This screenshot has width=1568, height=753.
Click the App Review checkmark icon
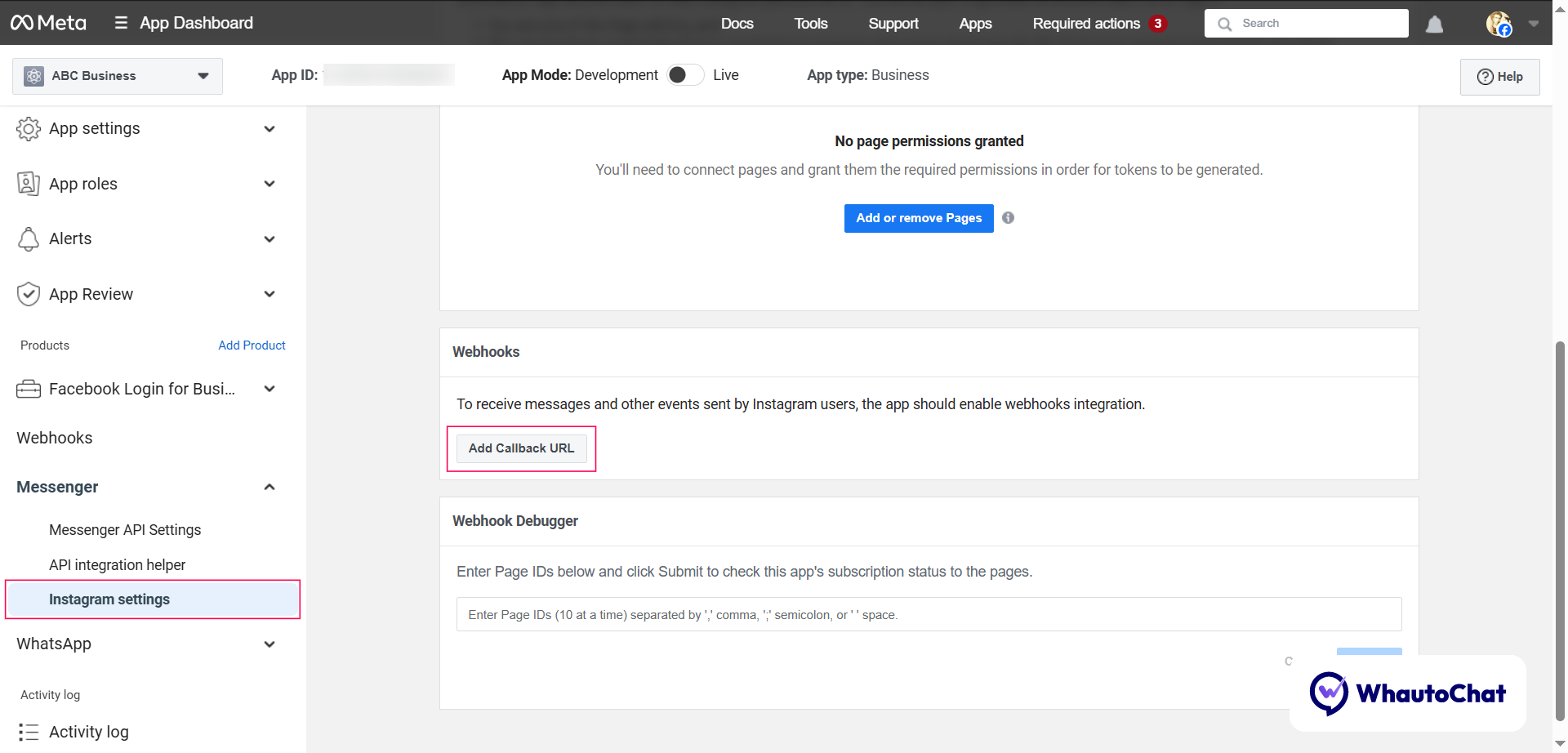[x=29, y=293]
